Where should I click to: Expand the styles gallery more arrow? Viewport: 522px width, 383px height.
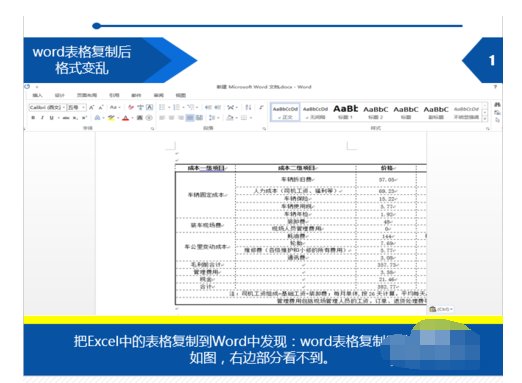point(485,119)
